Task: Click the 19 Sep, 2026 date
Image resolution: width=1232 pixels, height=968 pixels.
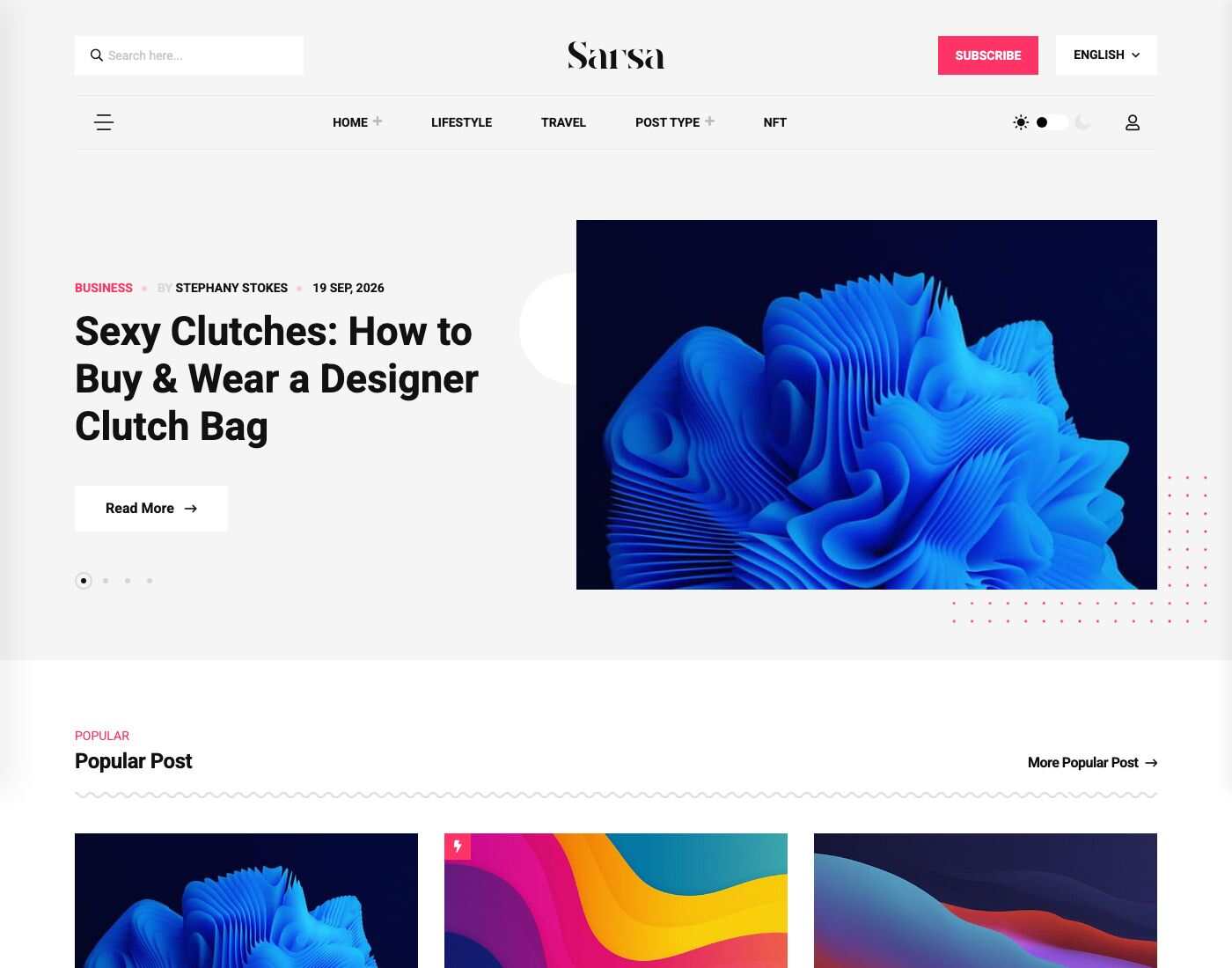Action: click(348, 288)
